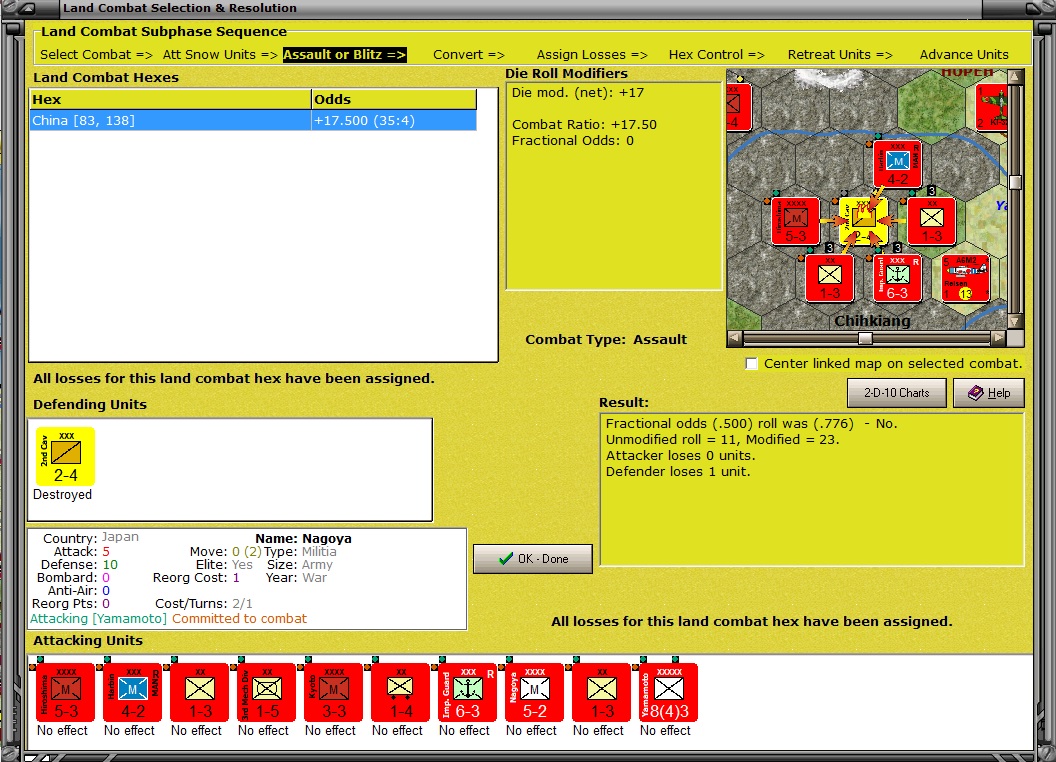Screen dimensions: 1056x762
Task: Click the Att Snow Units subphase
Action: click(220, 55)
